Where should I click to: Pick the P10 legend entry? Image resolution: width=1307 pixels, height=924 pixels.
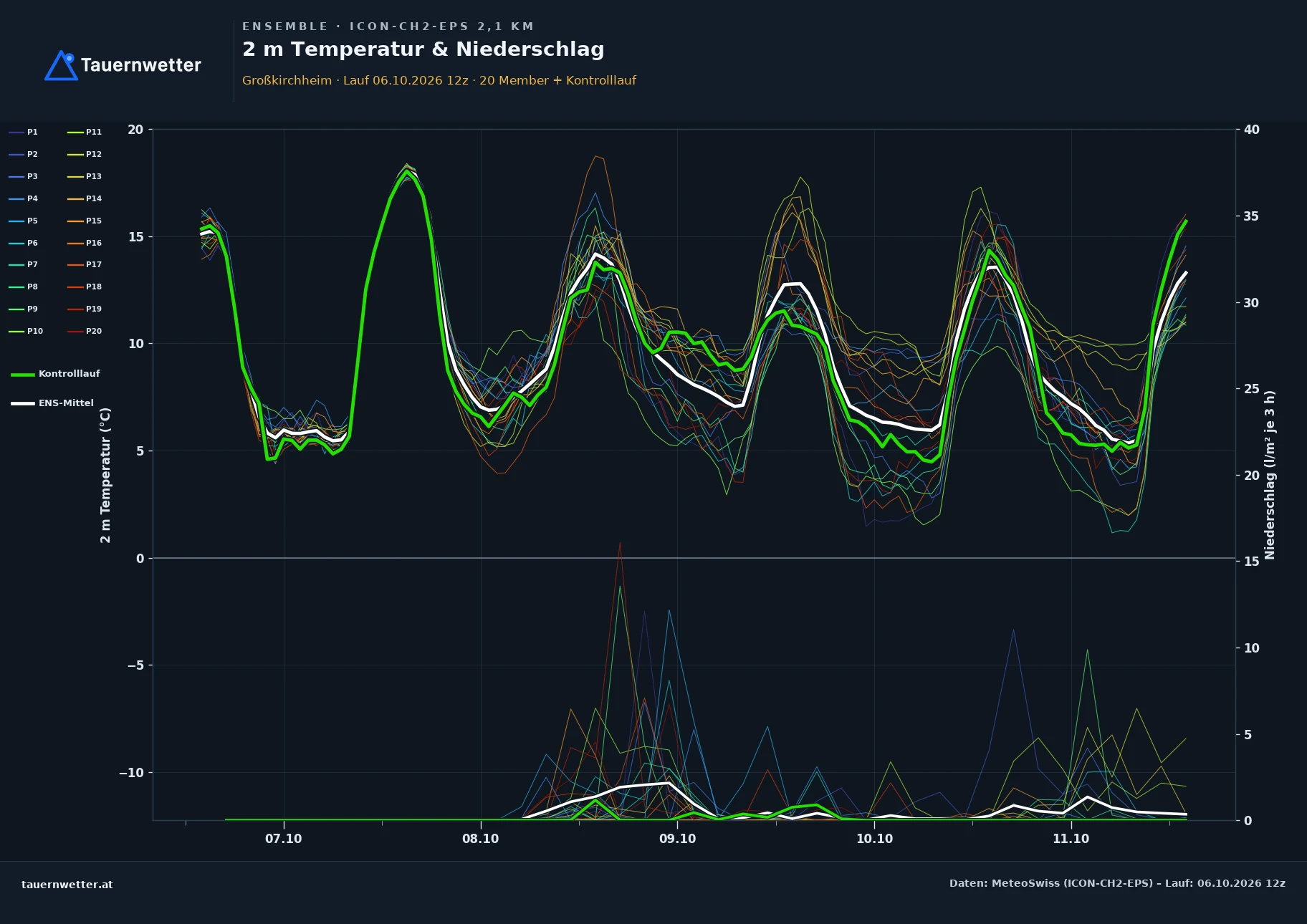[x=26, y=331]
